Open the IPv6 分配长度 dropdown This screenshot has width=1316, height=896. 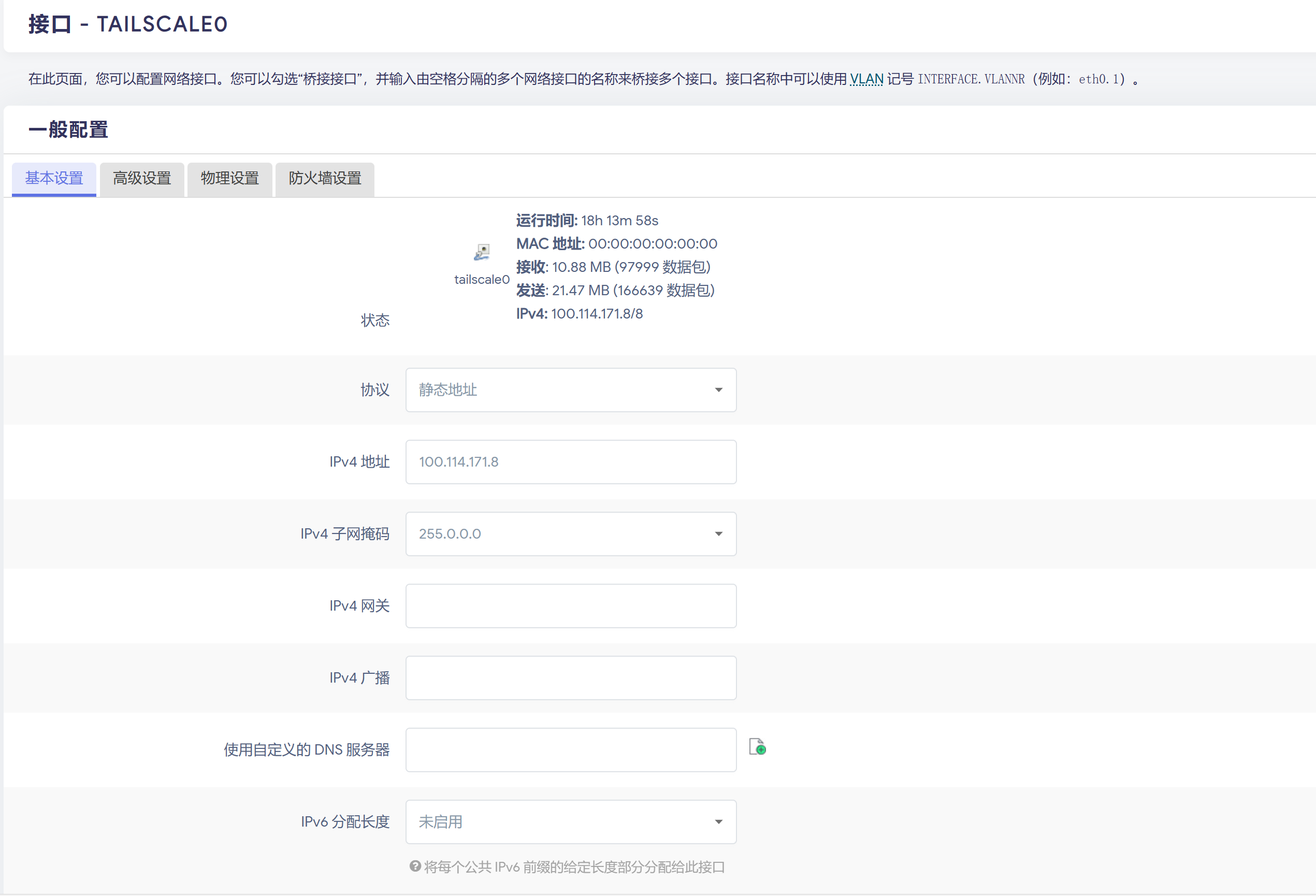click(x=570, y=821)
